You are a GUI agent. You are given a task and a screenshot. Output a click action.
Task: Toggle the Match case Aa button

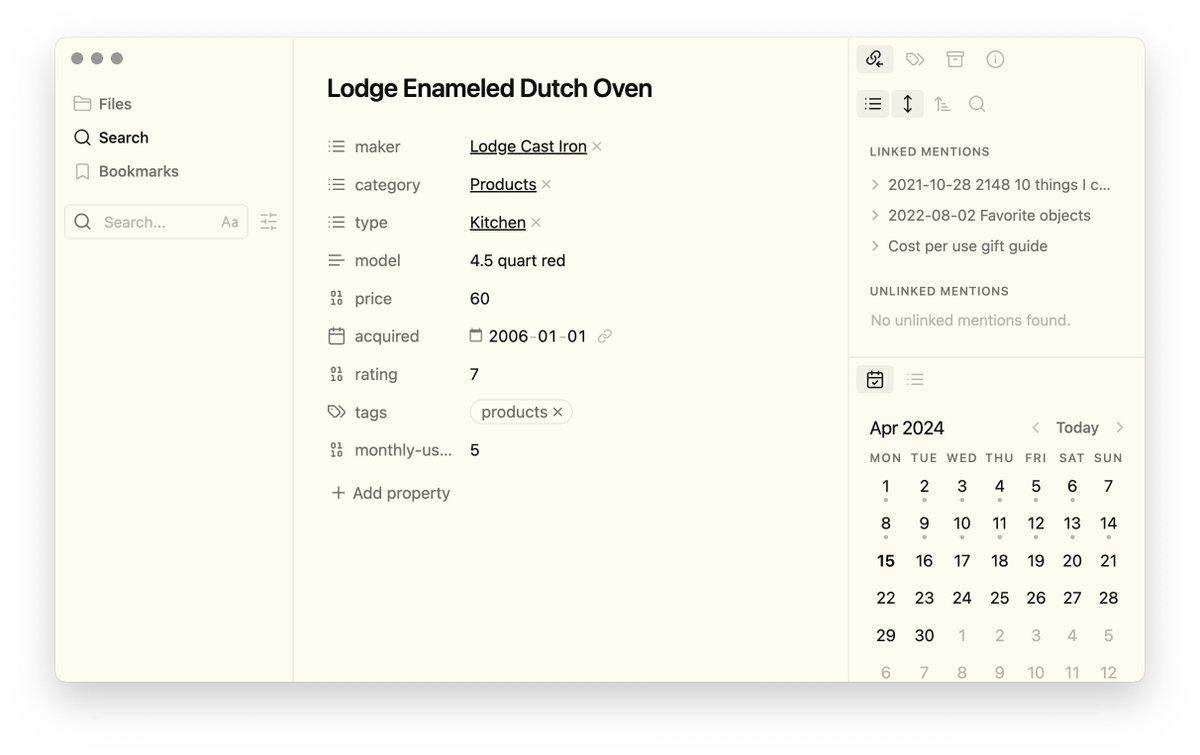coord(230,222)
